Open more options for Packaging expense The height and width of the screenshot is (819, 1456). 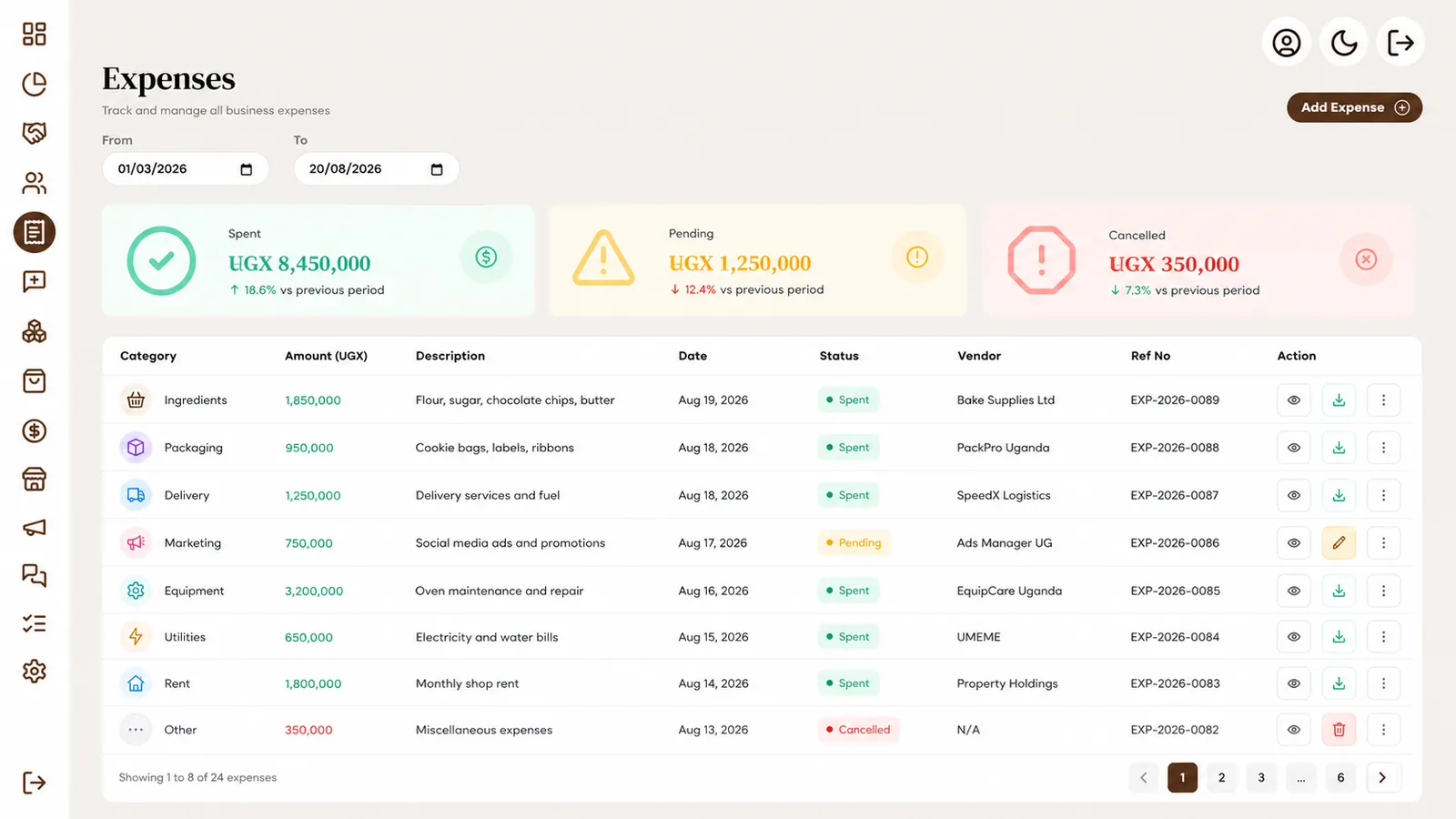click(x=1383, y=448)
